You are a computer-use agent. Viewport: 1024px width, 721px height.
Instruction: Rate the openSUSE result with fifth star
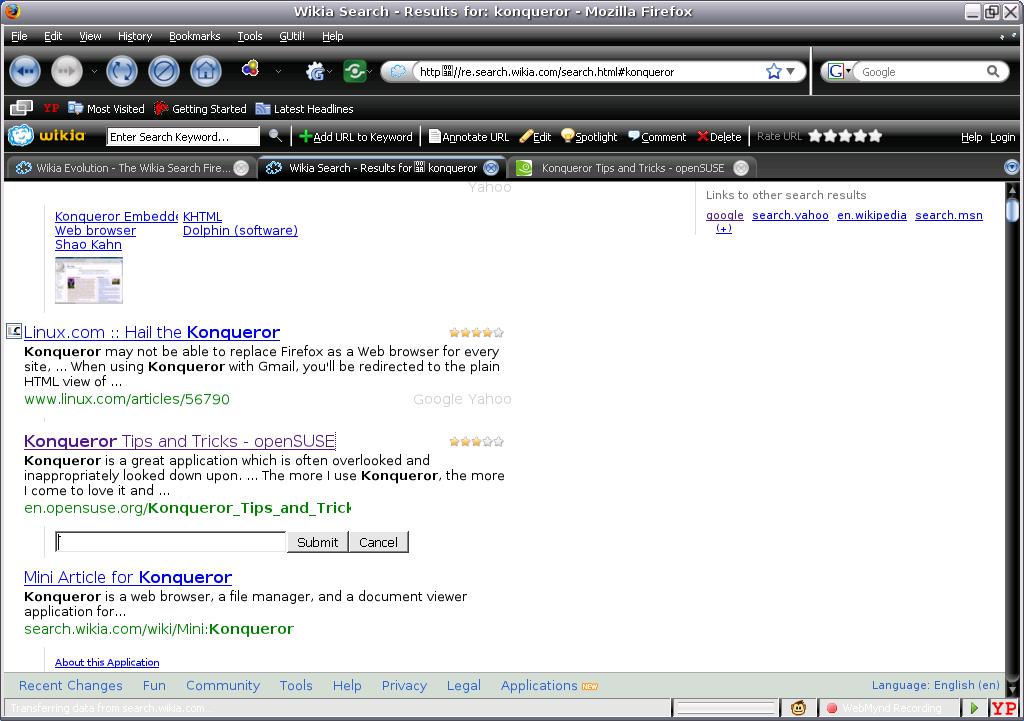499,441
